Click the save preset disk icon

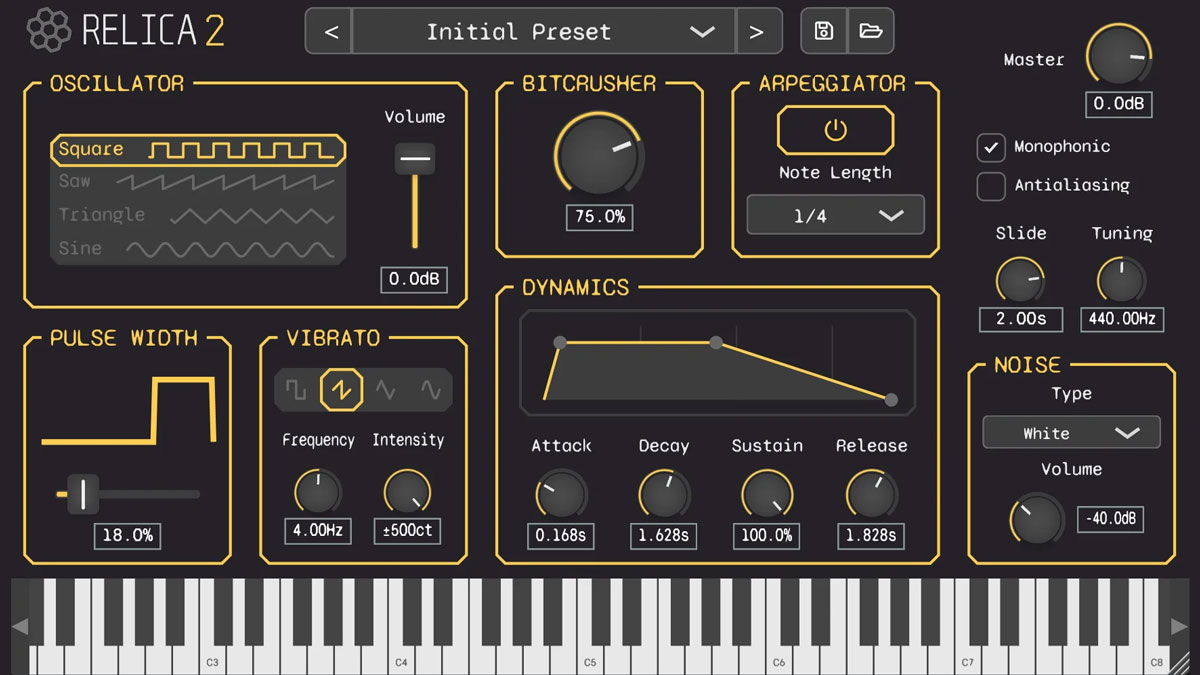(x=824, y=32)
